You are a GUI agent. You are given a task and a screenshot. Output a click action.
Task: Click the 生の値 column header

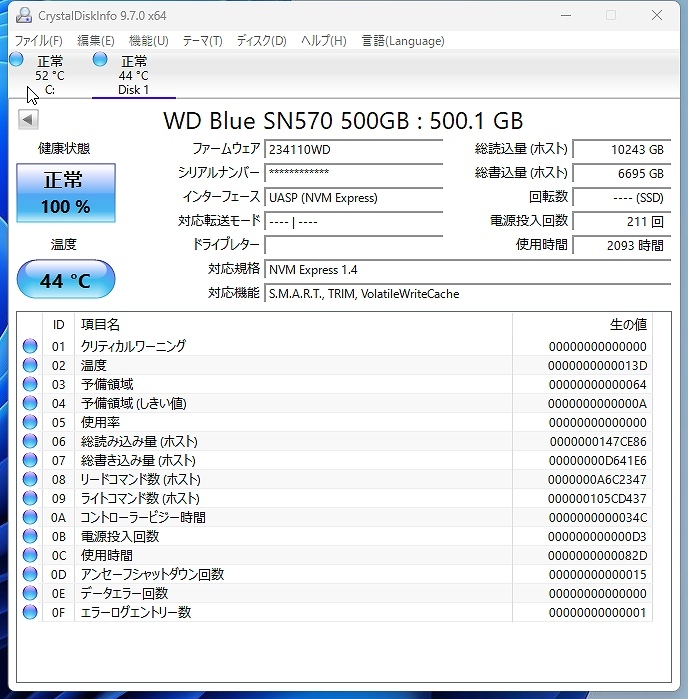tap(582, 325)
